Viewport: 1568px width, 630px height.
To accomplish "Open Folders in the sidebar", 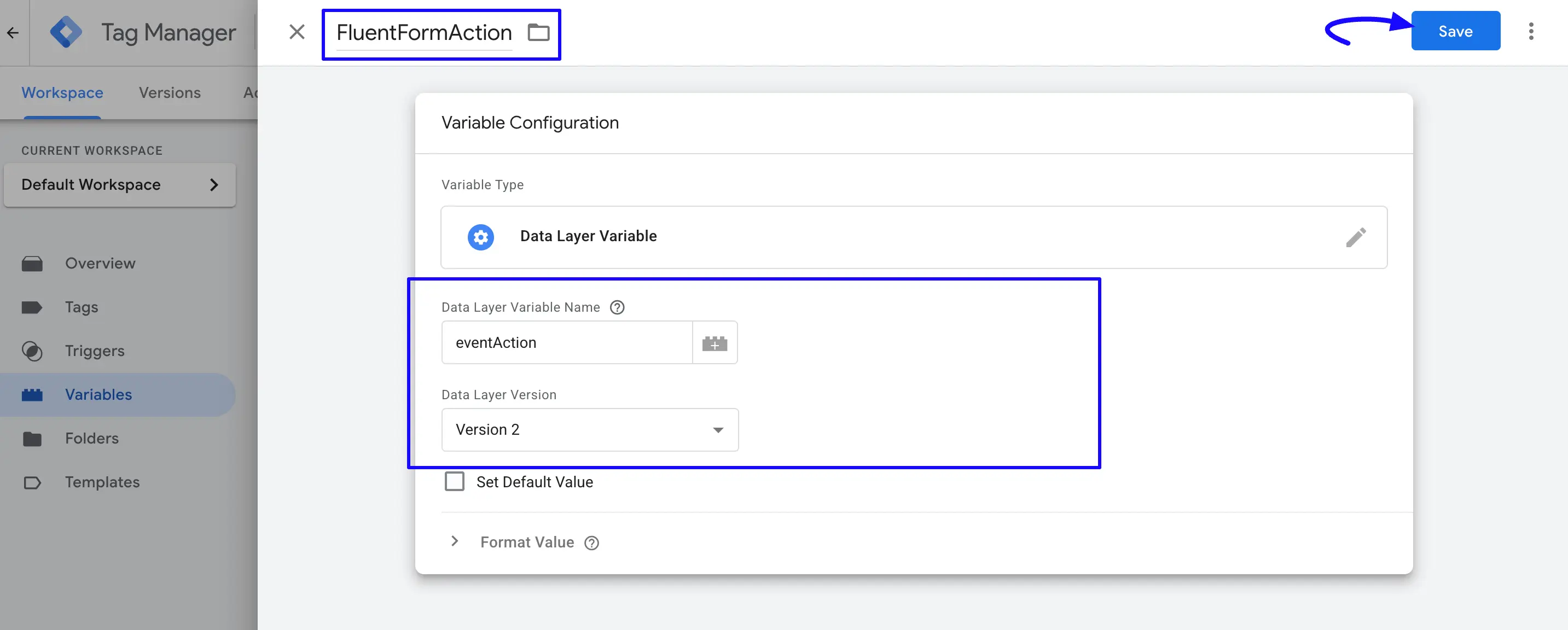I will [118, 439].
